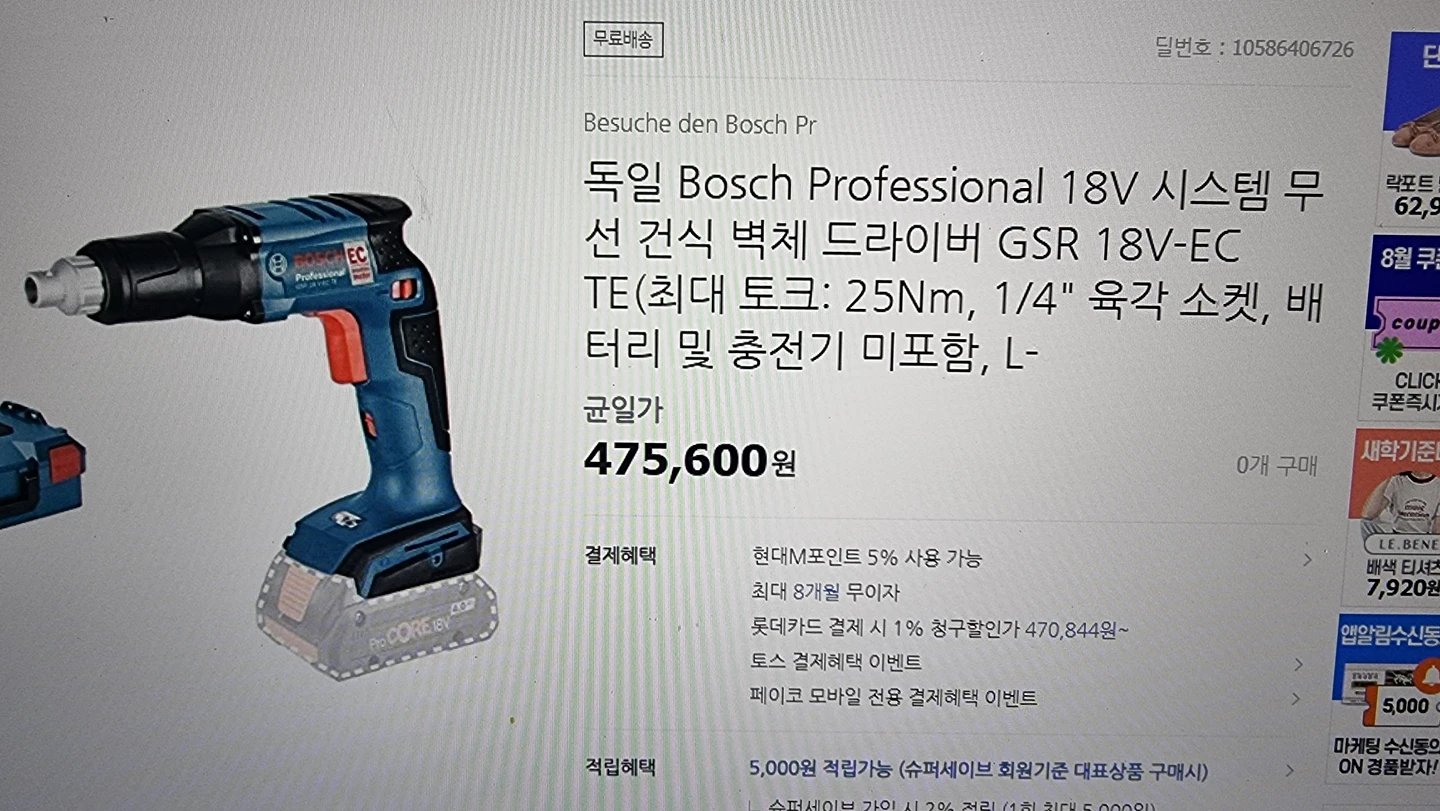Open the 페이코 모바일 전용 결제혜택 이벤트 link
Screen dimensions: 1440x811
[x=893, y=697]
